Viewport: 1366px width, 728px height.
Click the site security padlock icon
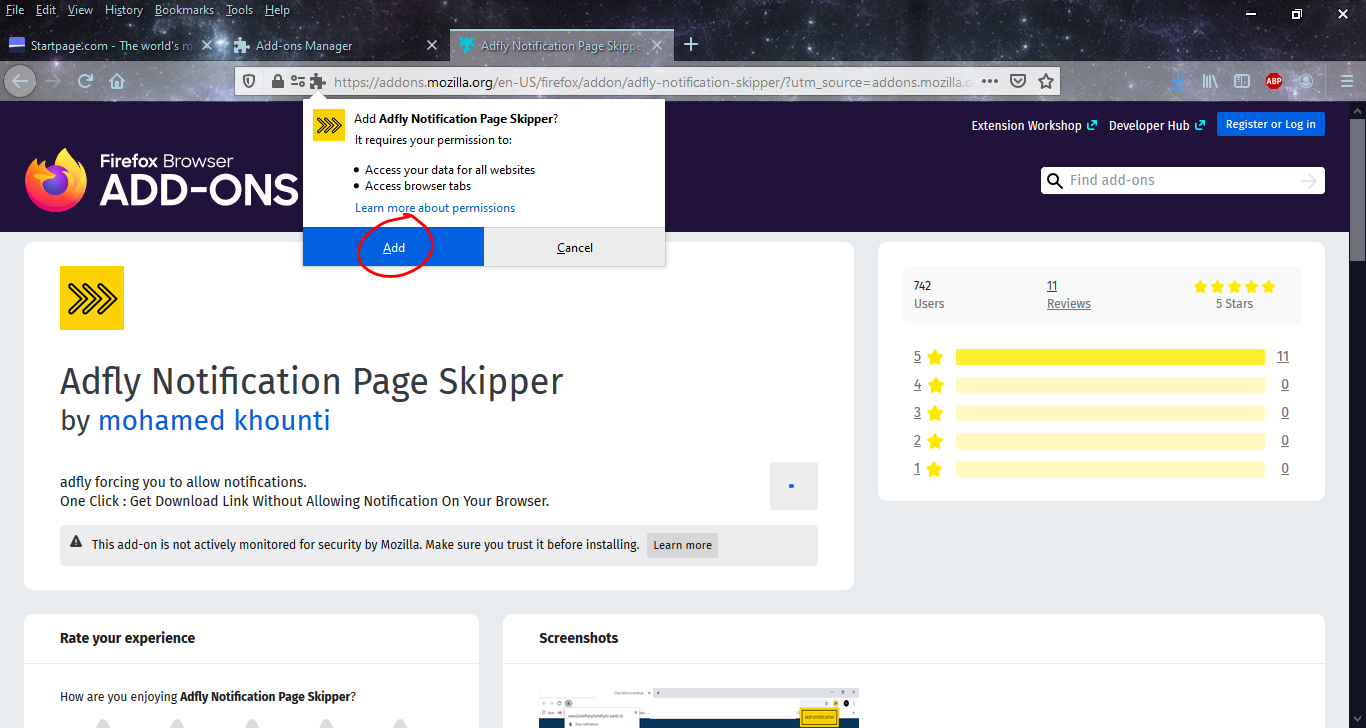point(277,81)
